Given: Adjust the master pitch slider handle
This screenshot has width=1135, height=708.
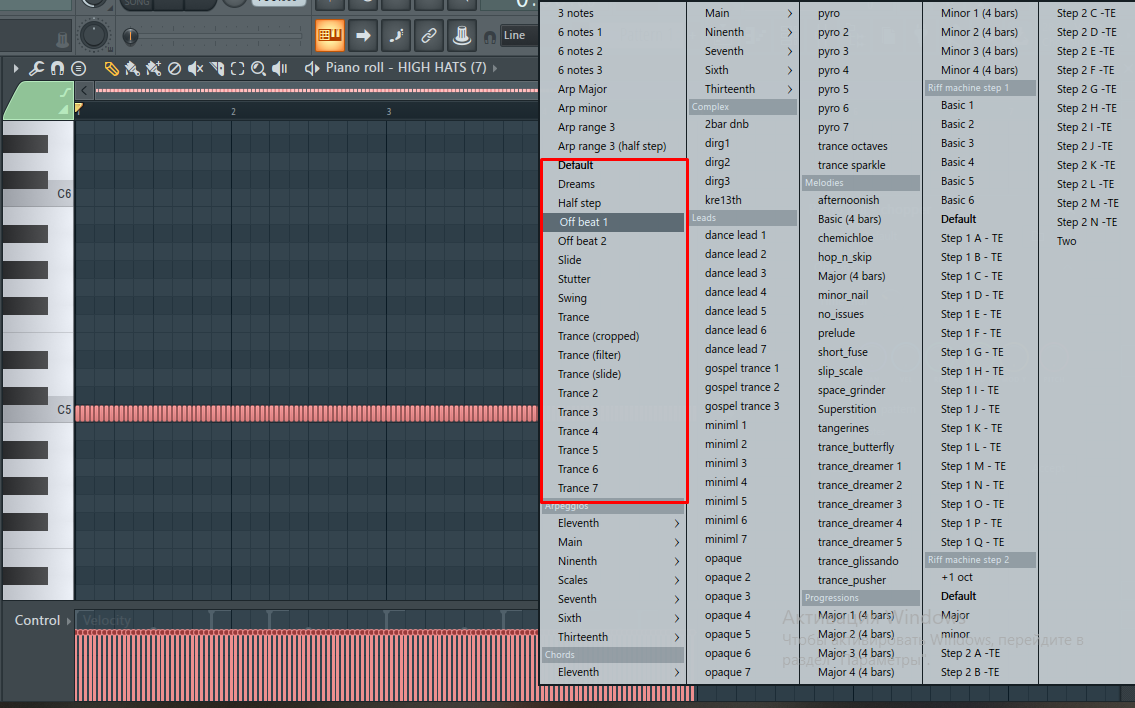Looking at the screenshot, I should coord(130,35).
